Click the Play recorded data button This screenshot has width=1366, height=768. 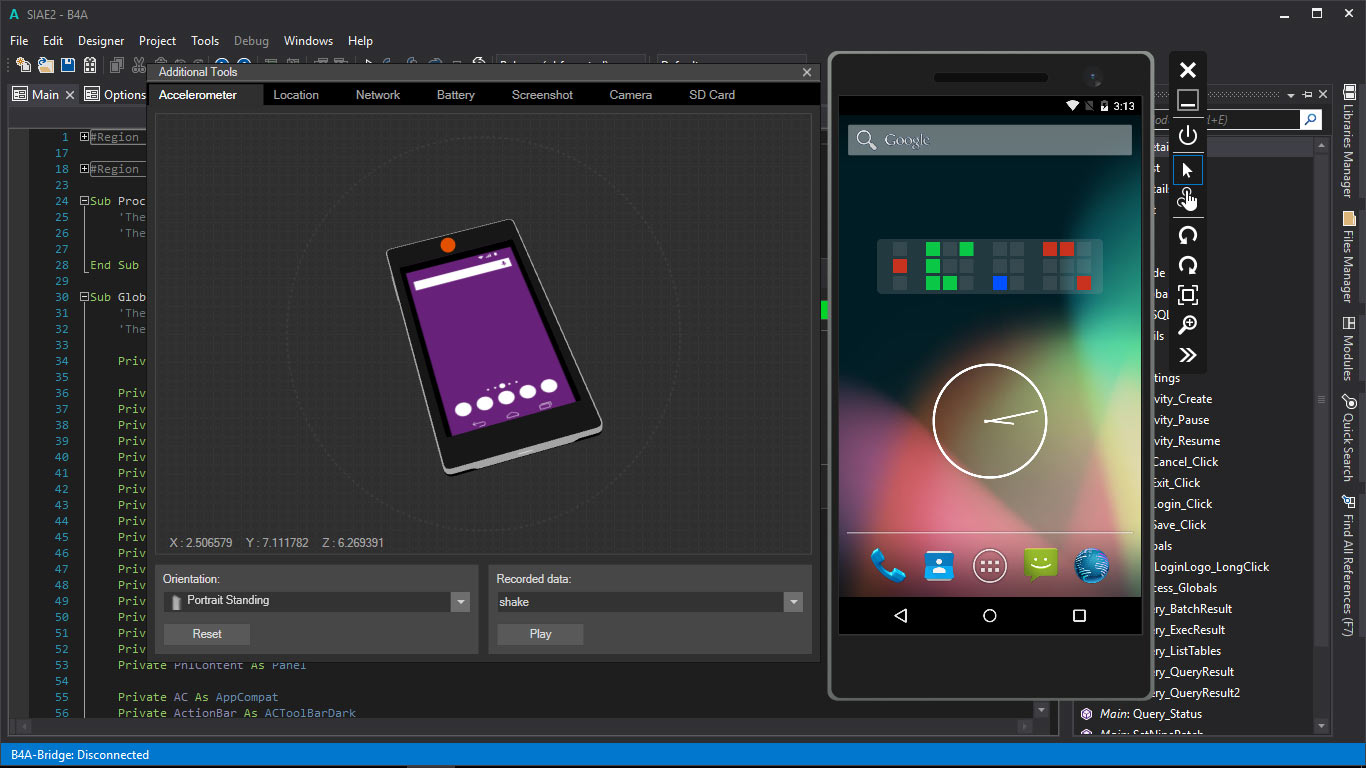pos(540,634)
